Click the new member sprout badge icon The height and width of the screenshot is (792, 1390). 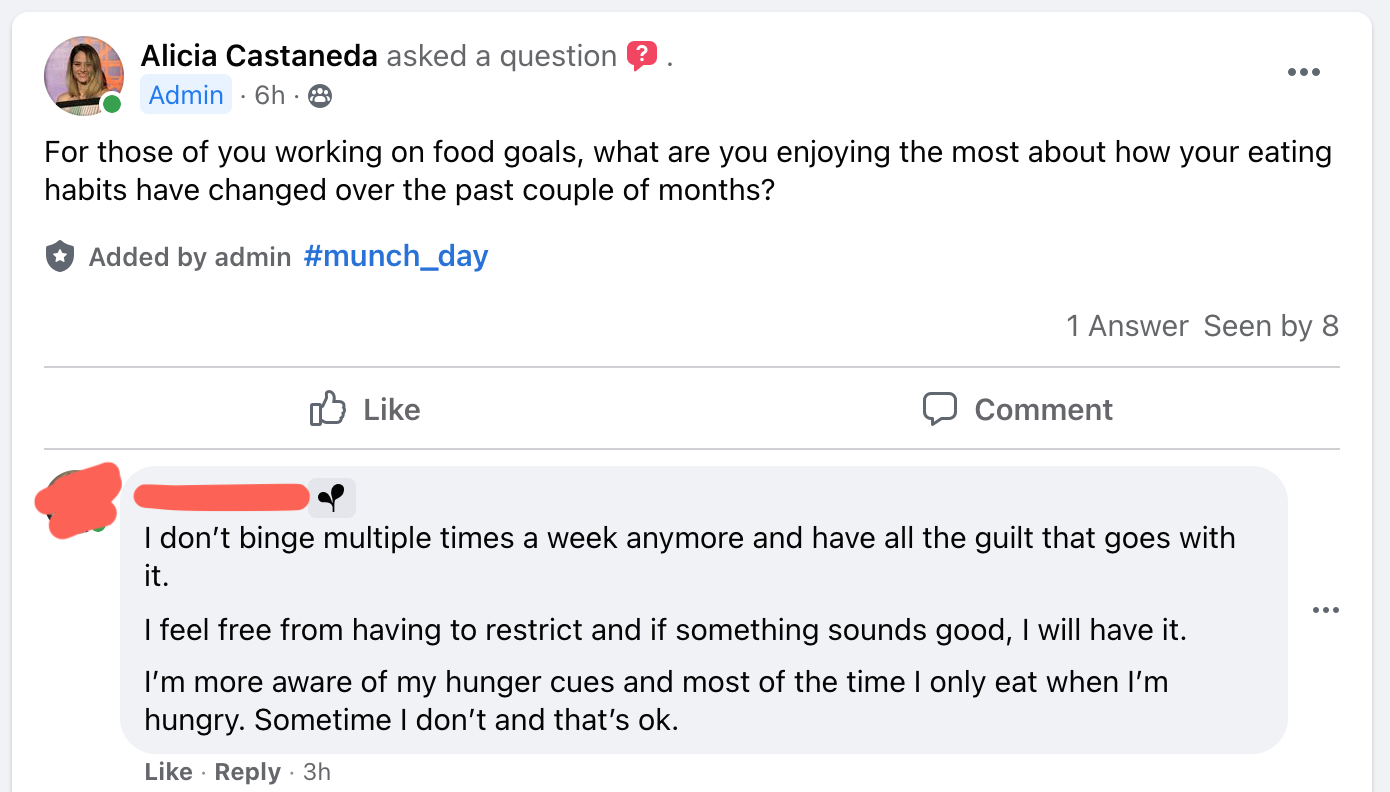tap(331, 497)
